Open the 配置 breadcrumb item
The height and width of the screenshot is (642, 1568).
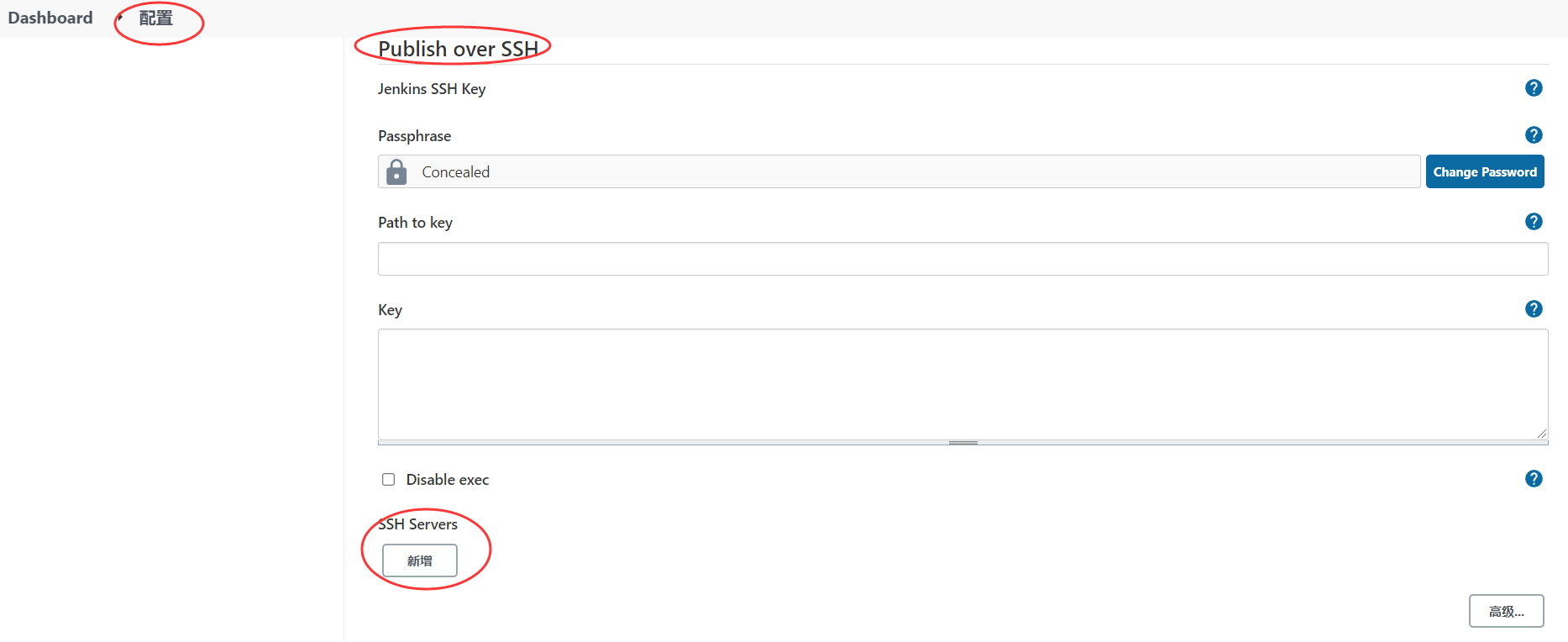pos(156,18)
